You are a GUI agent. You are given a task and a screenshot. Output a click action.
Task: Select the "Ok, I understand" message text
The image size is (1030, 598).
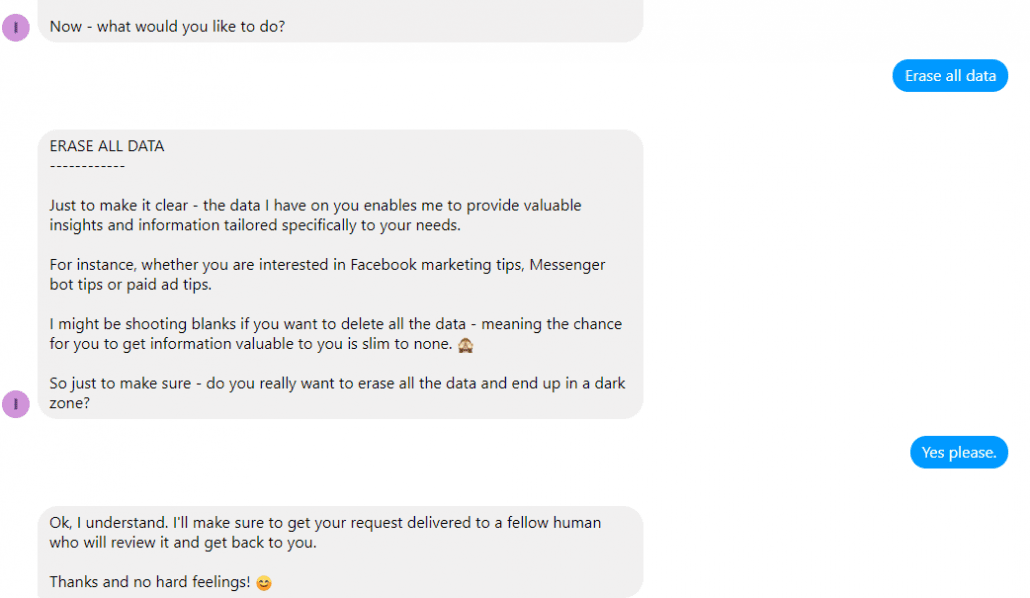325,532
